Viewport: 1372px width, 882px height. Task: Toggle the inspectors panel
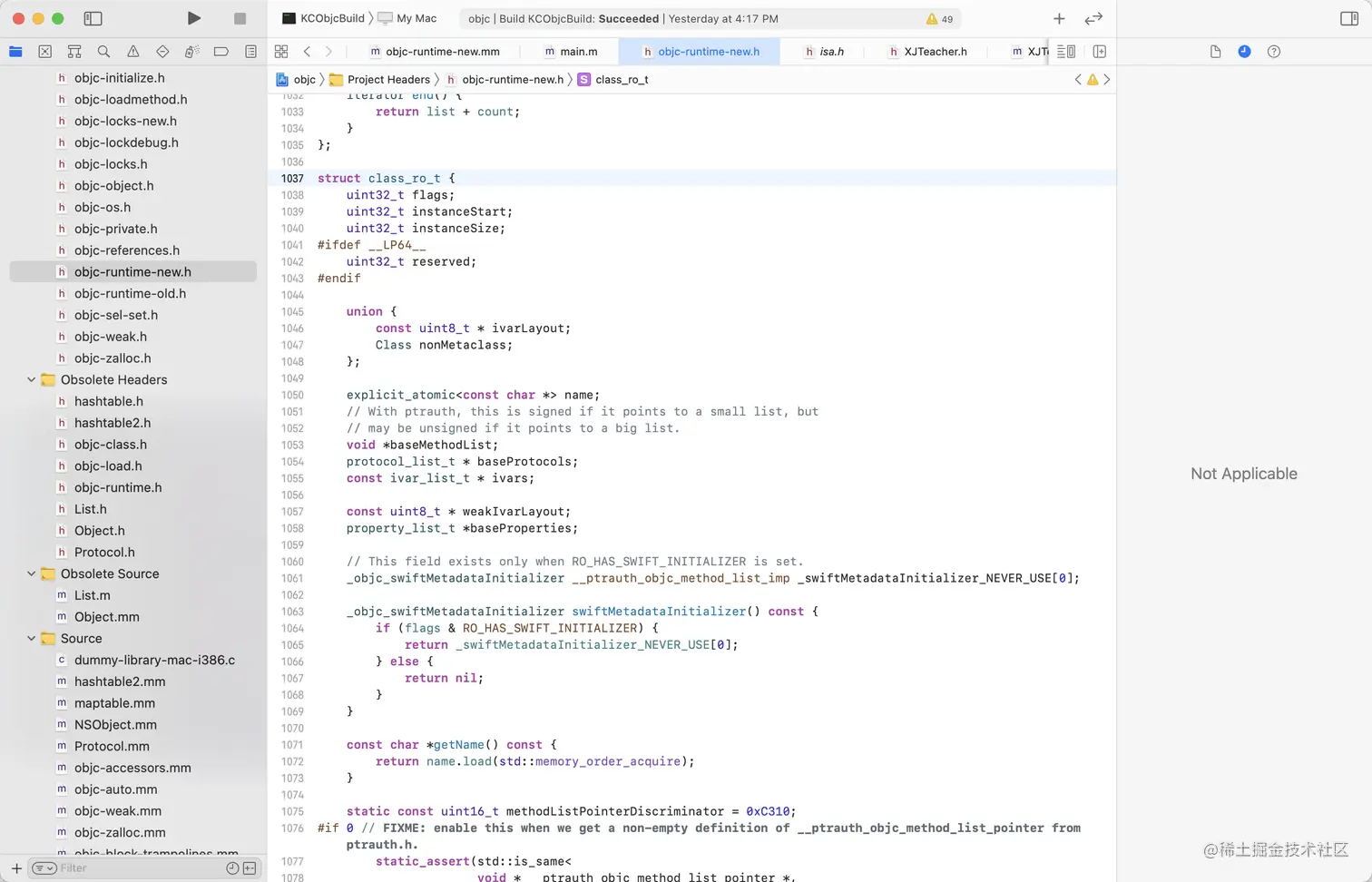(x=1348, y=18)
